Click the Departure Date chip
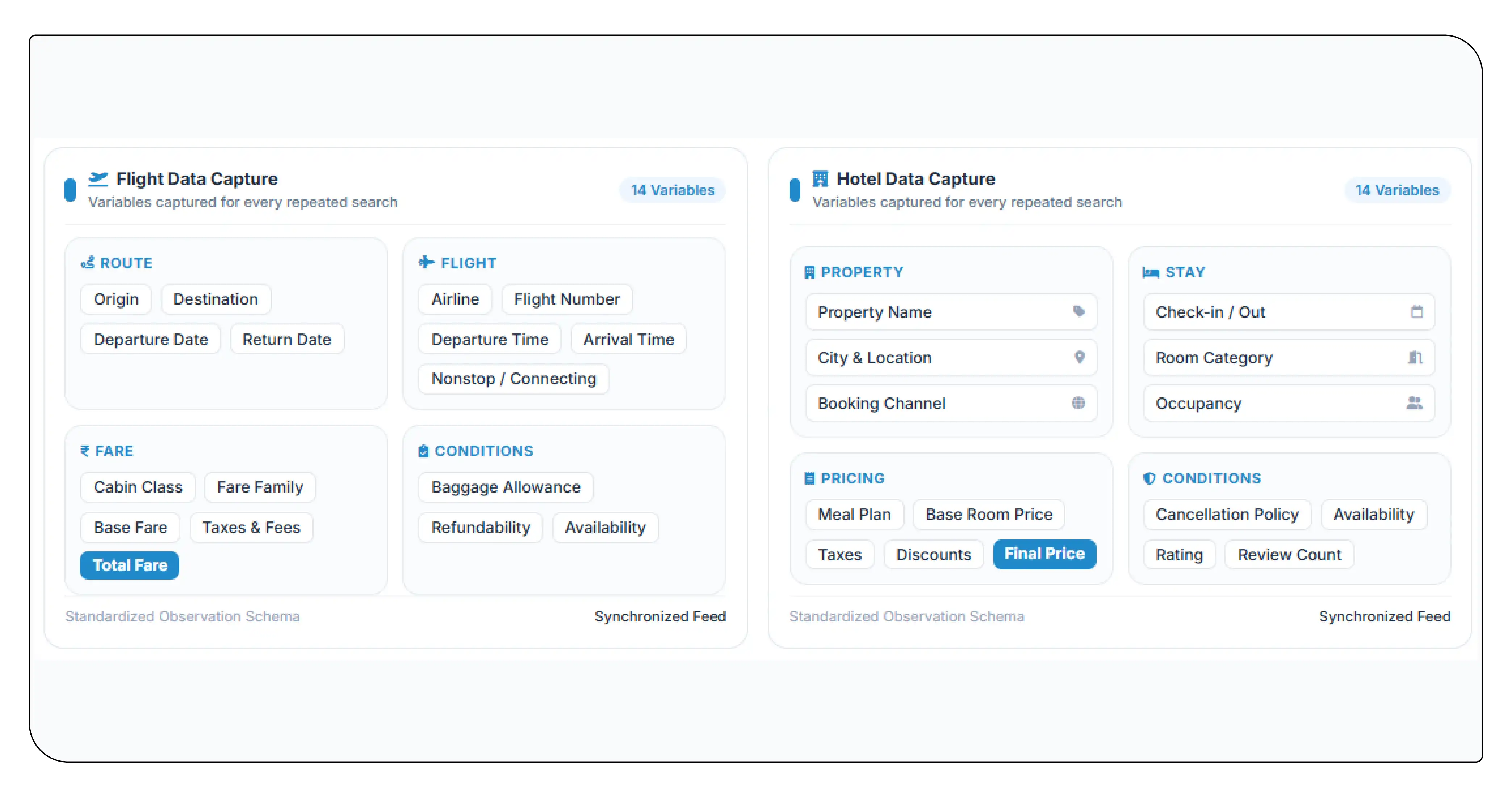The image size is (1512, 797). point(151,339)
